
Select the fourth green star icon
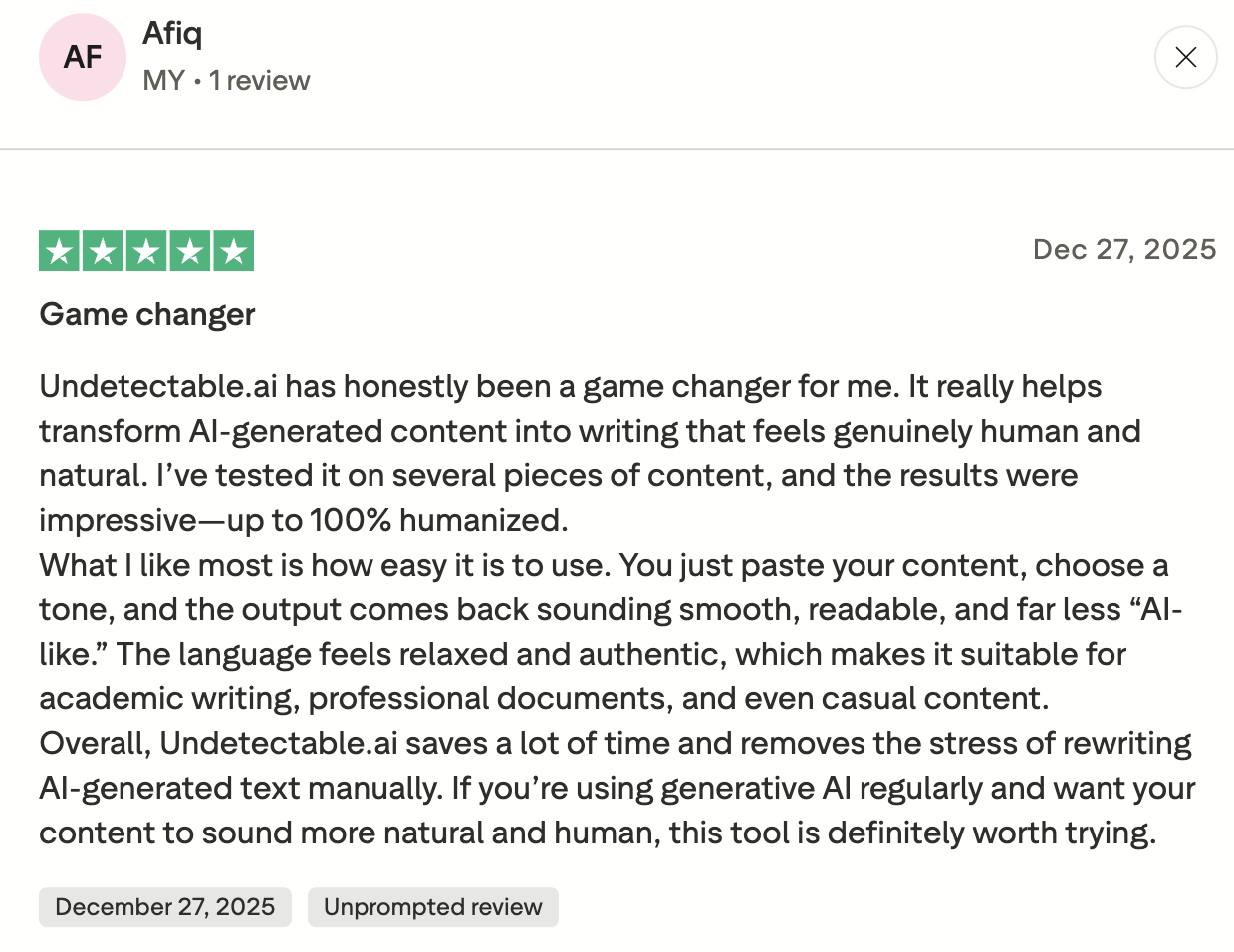(x=189, y=250)
